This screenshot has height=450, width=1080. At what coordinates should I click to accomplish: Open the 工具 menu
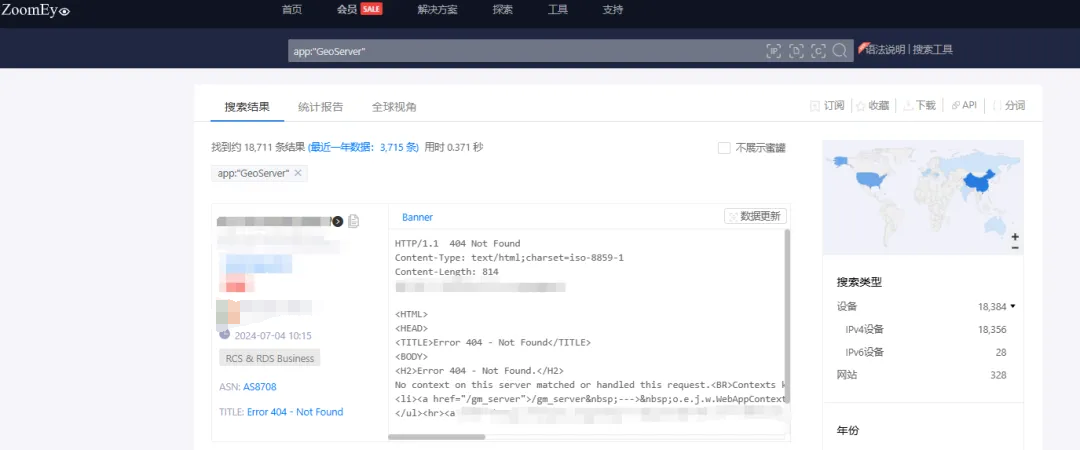(x=557, y=10)
